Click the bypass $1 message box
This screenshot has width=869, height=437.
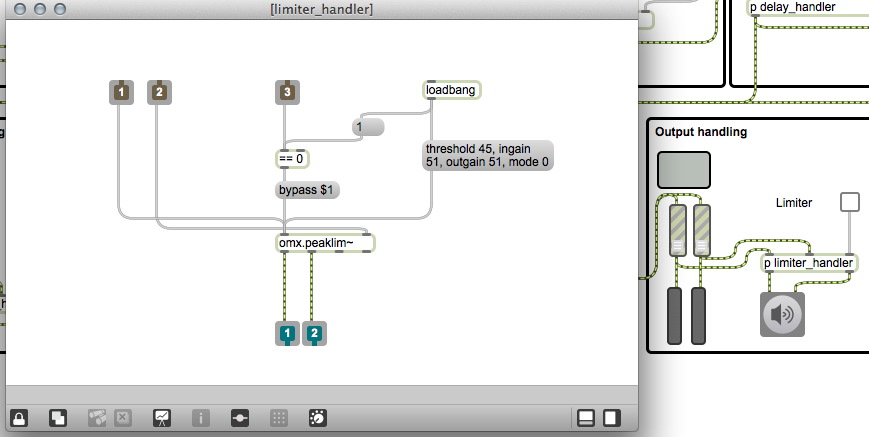click(307, 190)
